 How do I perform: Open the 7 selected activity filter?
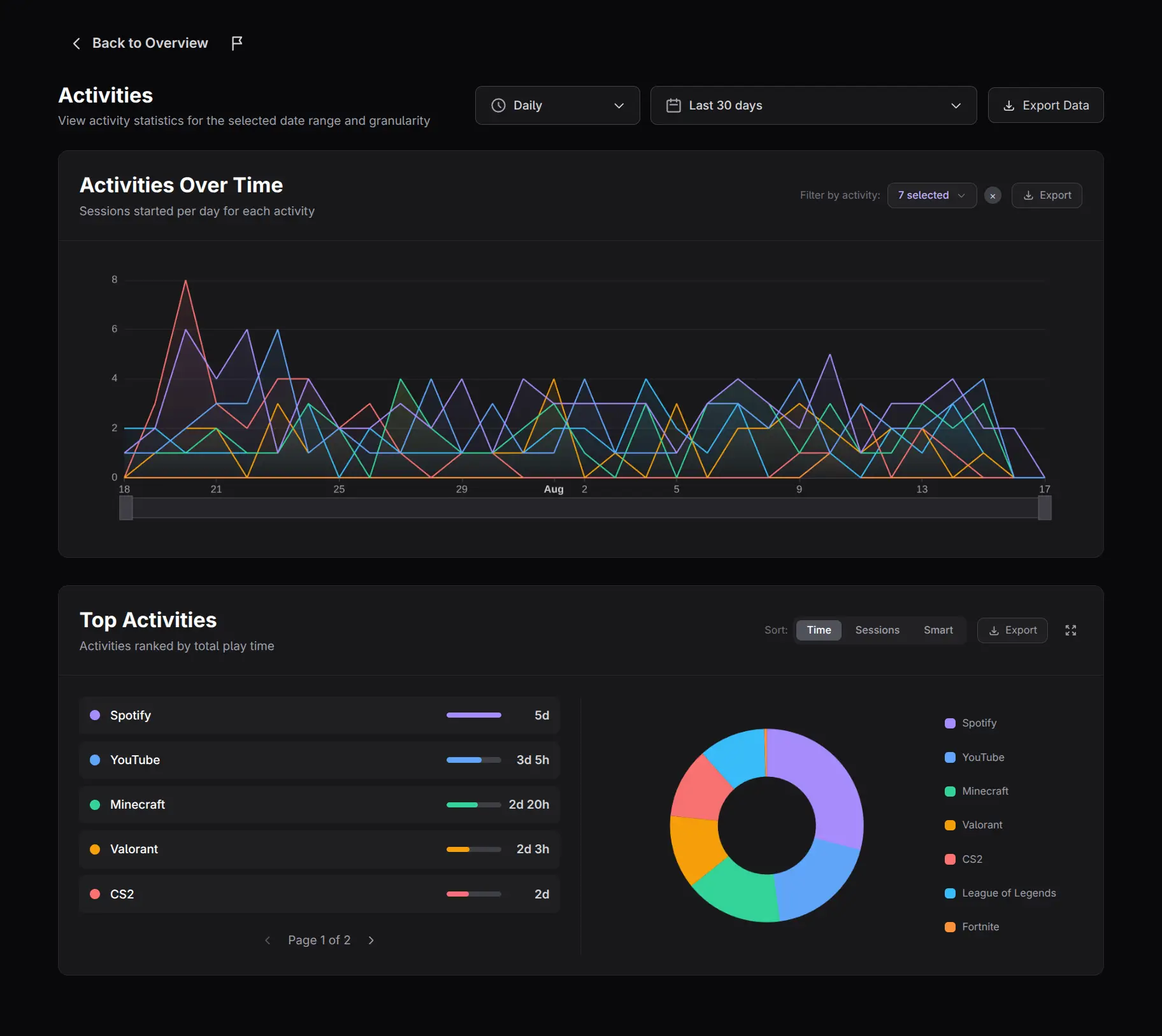pyautogui.click(x=931, y=195)
